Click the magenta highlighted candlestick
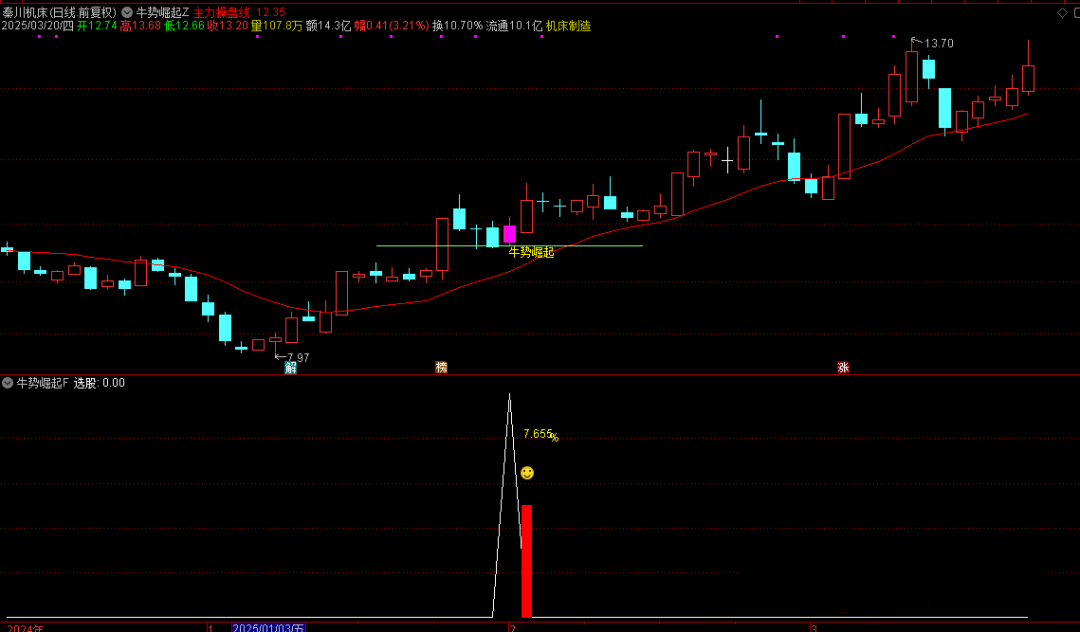Image resolution: width=1080 pixels, height=632 pixels. click(x=509, y=234)
